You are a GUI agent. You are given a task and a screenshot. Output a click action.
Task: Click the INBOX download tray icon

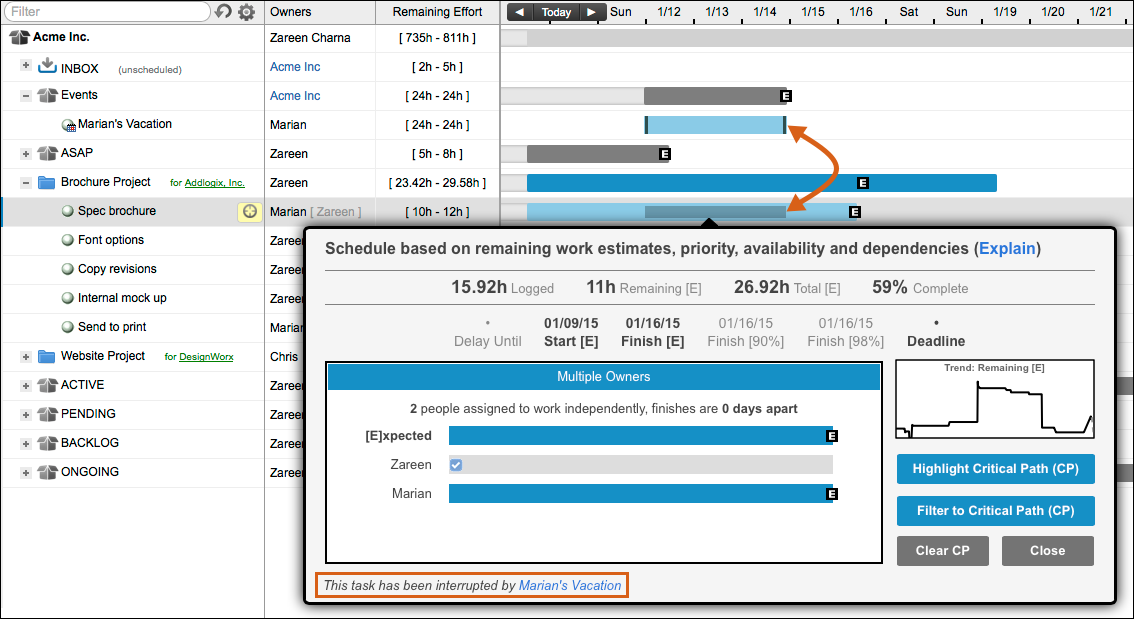[47, 67]
